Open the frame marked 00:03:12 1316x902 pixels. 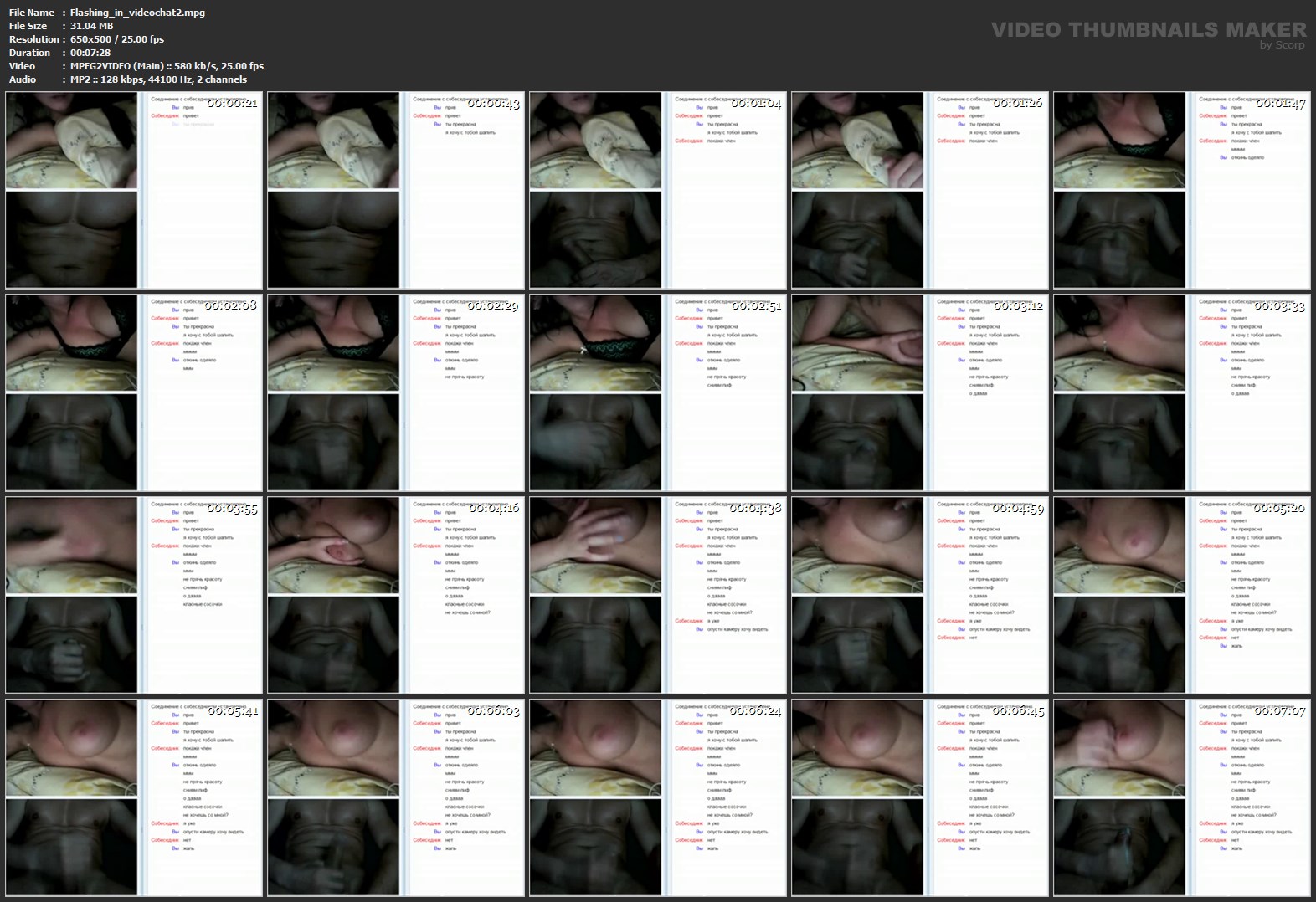(920, 392)
